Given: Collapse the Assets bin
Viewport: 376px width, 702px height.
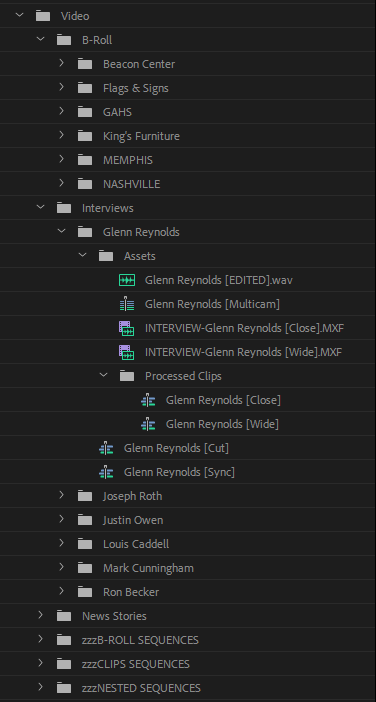Looking at the screenshot, I should (x=82, y=255).
